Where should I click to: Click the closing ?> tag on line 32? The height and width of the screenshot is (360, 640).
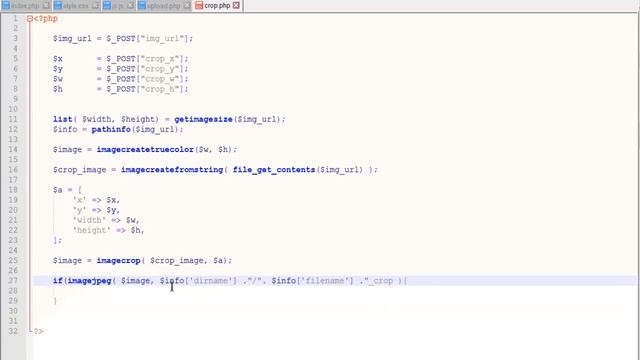coord(38,331)
